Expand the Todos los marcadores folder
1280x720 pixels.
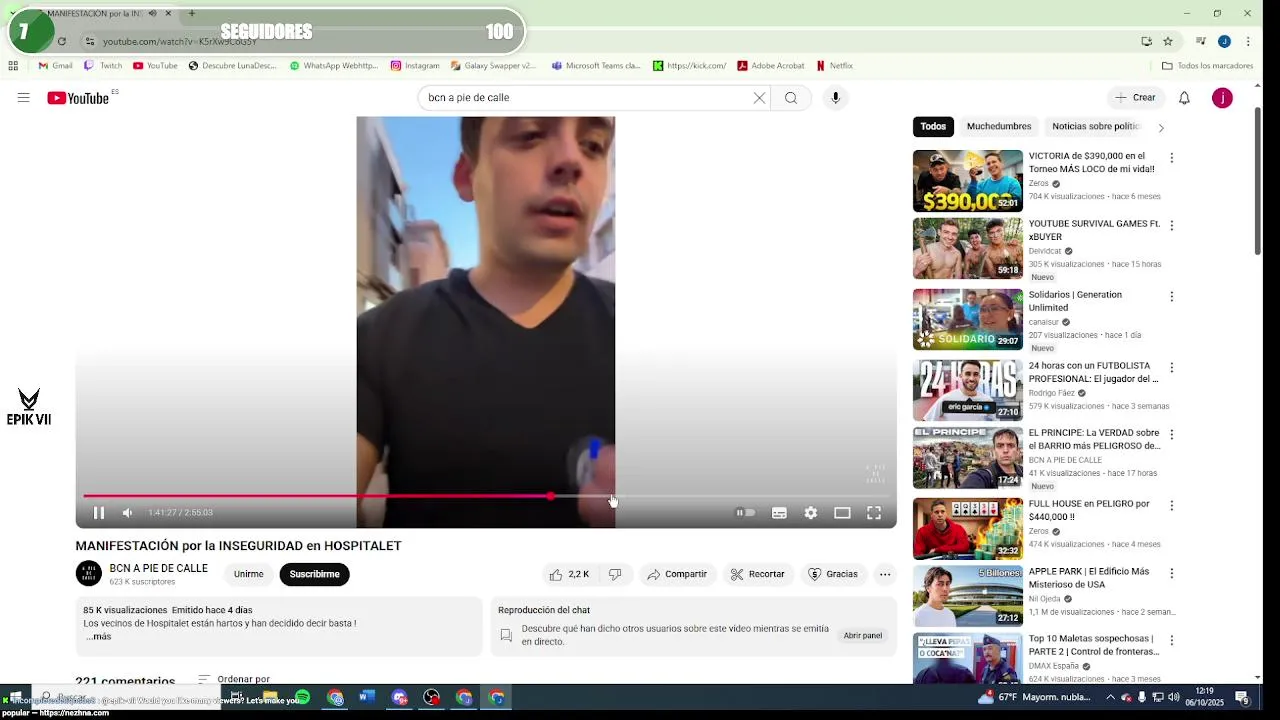[1207, 66]
